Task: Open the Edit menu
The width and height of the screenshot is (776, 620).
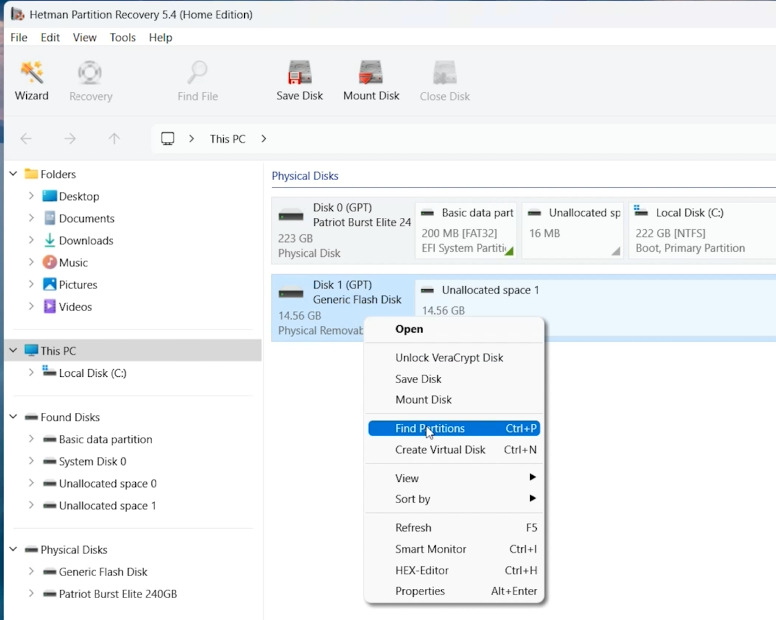Action: point(50,38)
